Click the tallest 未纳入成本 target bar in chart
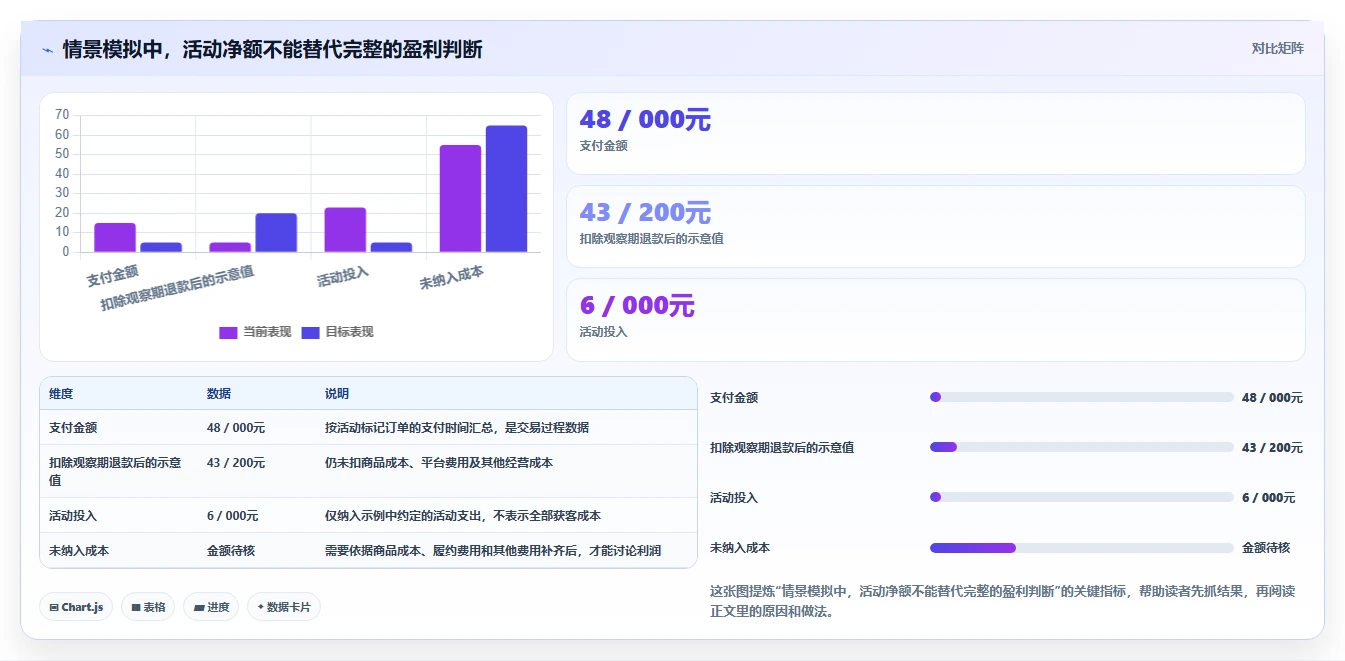Image resolution: width=1345 pixels, height=661 pixels. pos(506,189)
